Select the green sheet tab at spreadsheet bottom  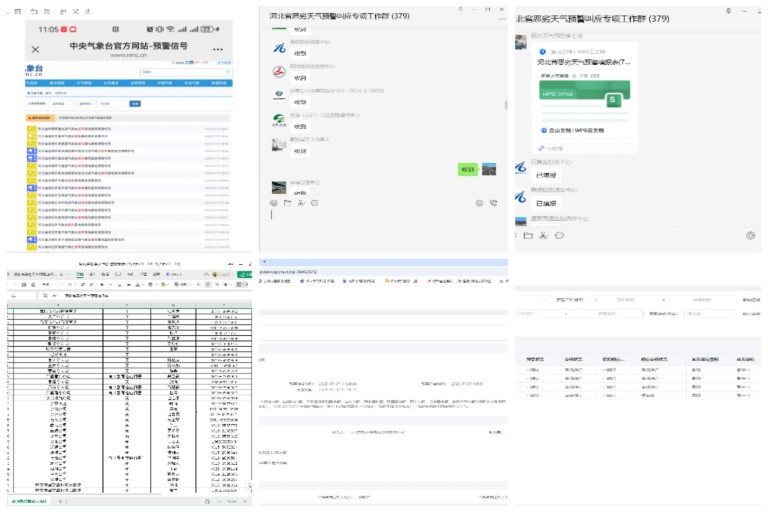point(28,500)
